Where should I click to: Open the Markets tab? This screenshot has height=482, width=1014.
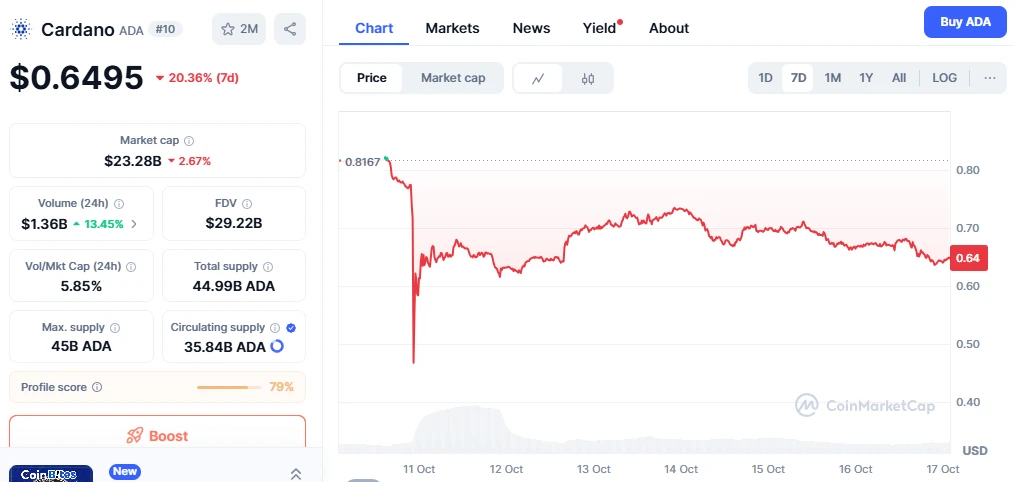tap(452, 28)
